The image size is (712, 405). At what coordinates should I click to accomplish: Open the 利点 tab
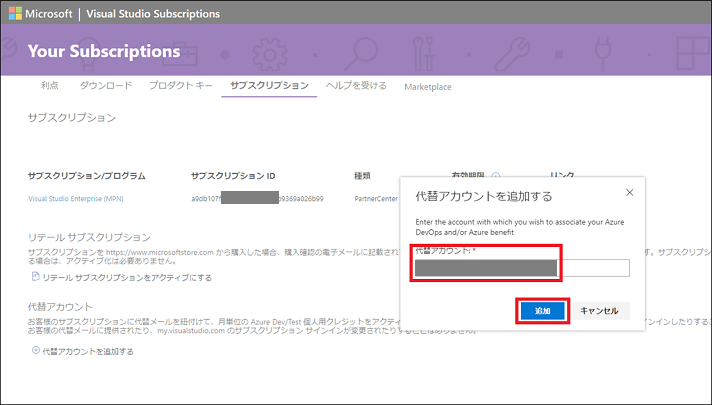pos(49,85)
